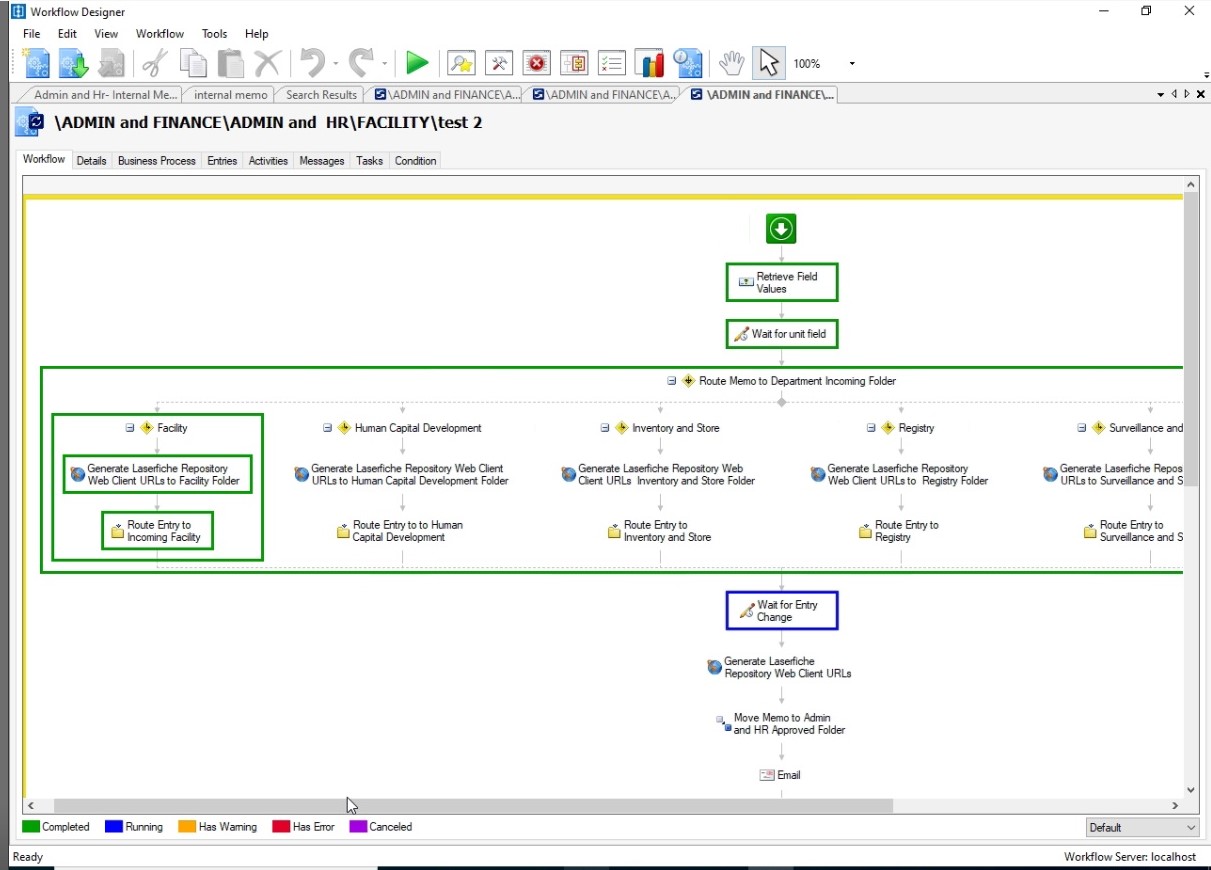Click the green Run workflow play button
This screenshot has height=870, width=1211.
coord(417,63)
